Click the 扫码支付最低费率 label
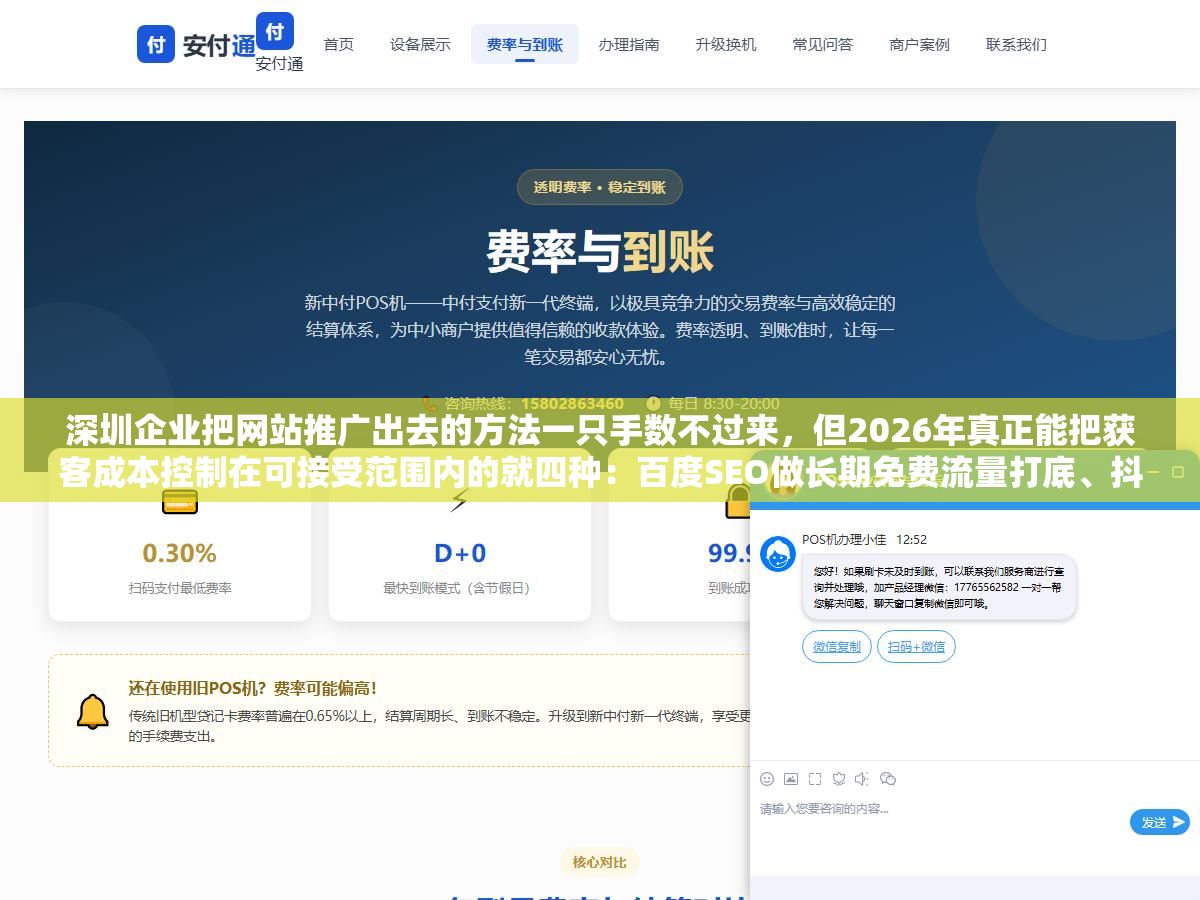This screenshot has width=1200, height=900. (180, 588)
